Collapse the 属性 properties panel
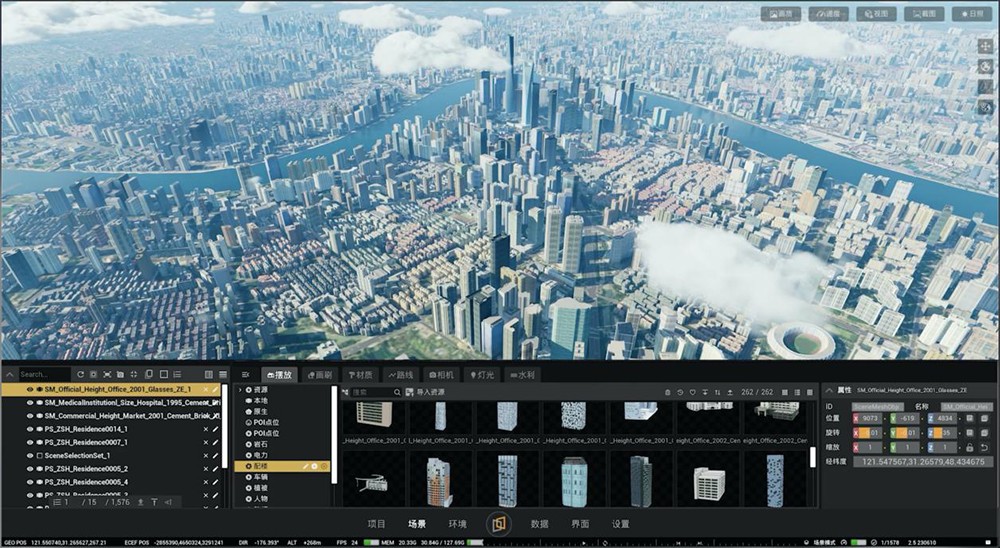 [x=829, y=389]
